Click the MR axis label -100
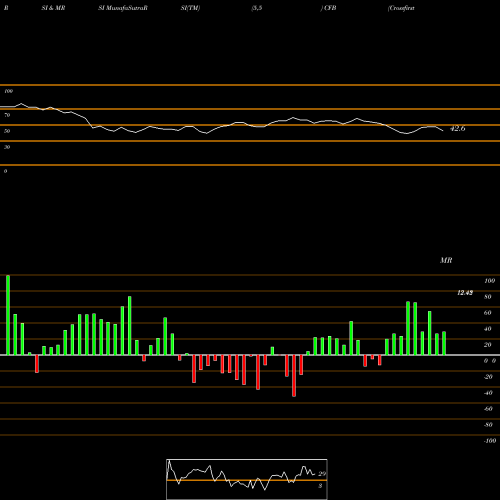Image resolution: width=500 pixels, height=500 pixels. (x=490, y=441)
